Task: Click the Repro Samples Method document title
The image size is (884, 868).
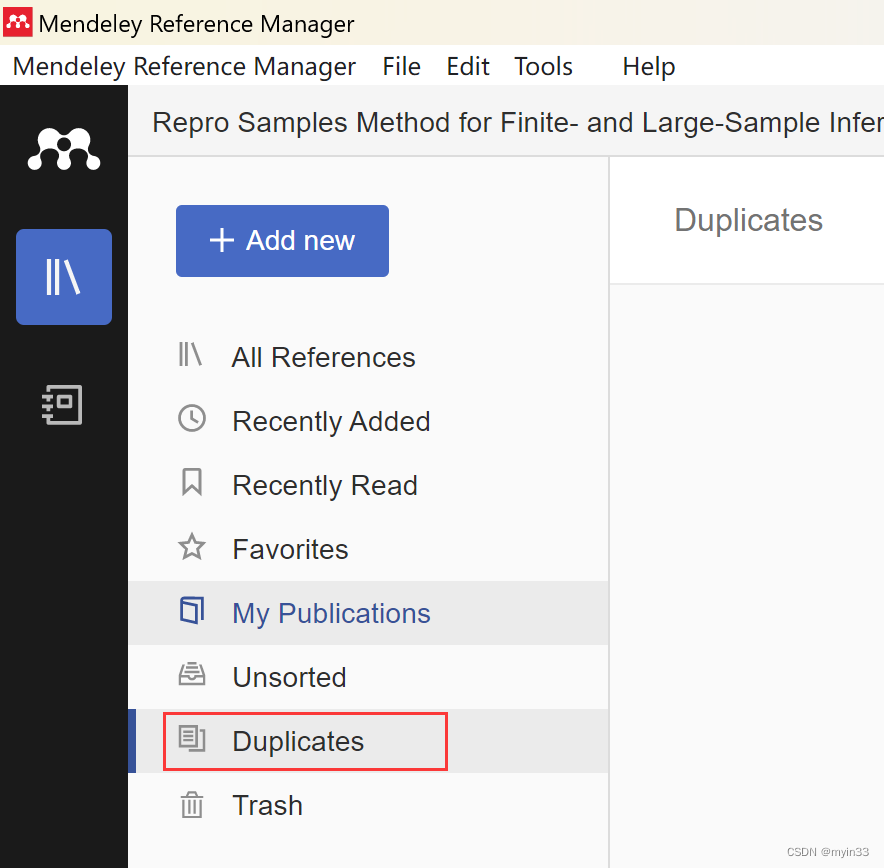Action: [518, 122]
